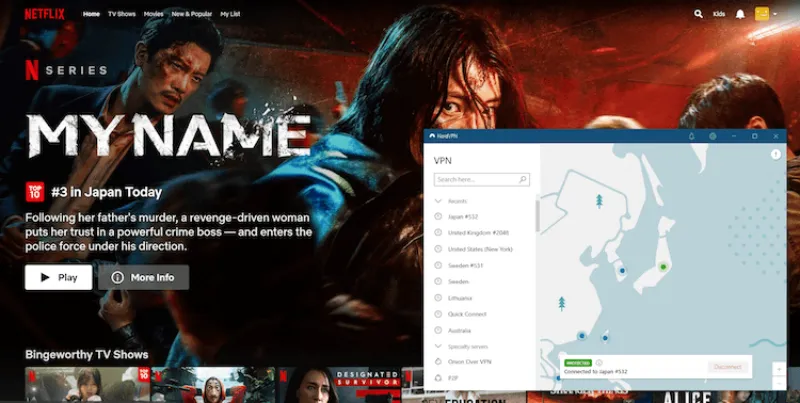The height and width of the screenshot is (403, 800).
Task: Open TV Shows in Netflix navigation
Action: point(122,14)
